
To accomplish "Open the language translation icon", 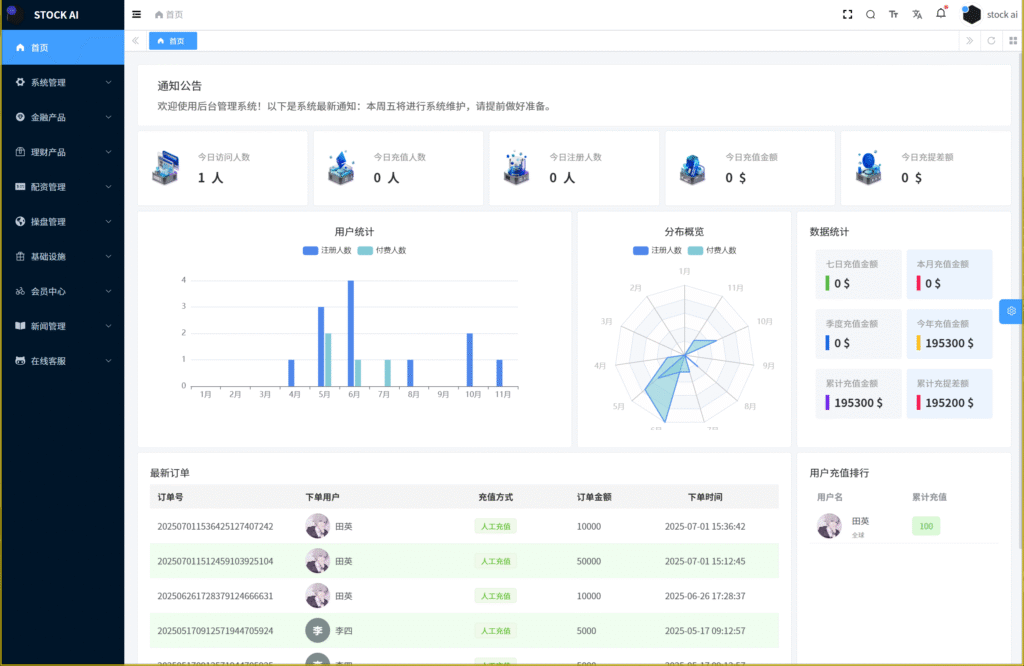I will click(917, 15).
